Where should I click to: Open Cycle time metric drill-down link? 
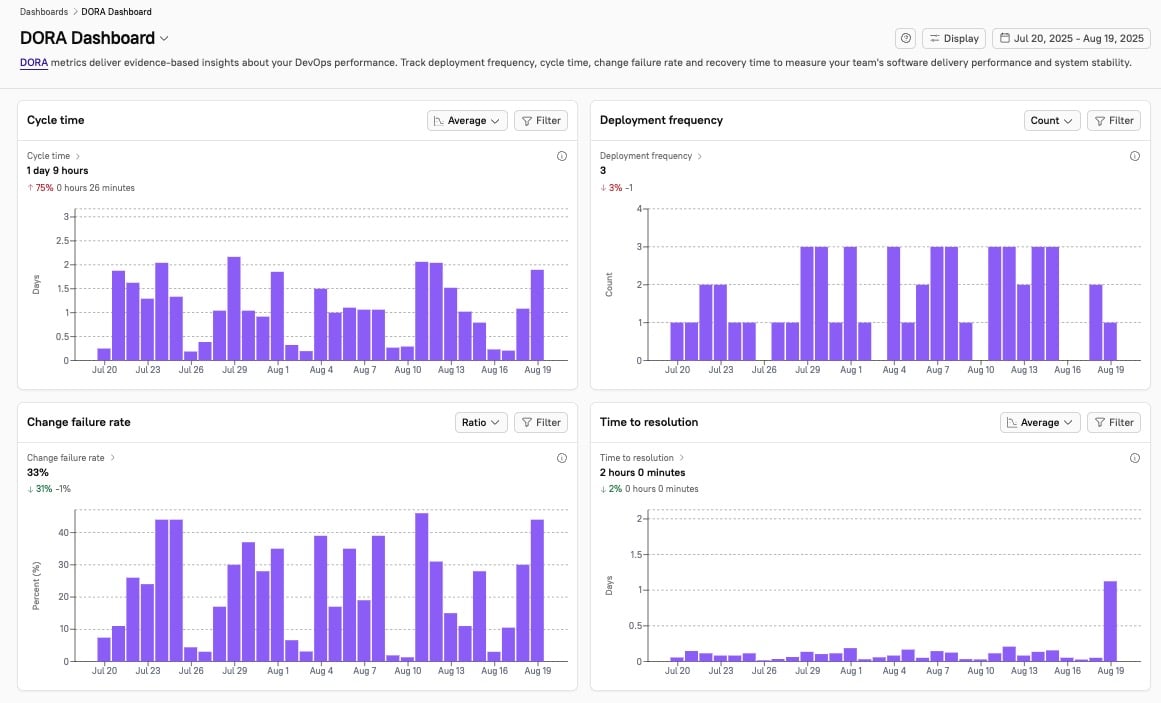(53, 156)
